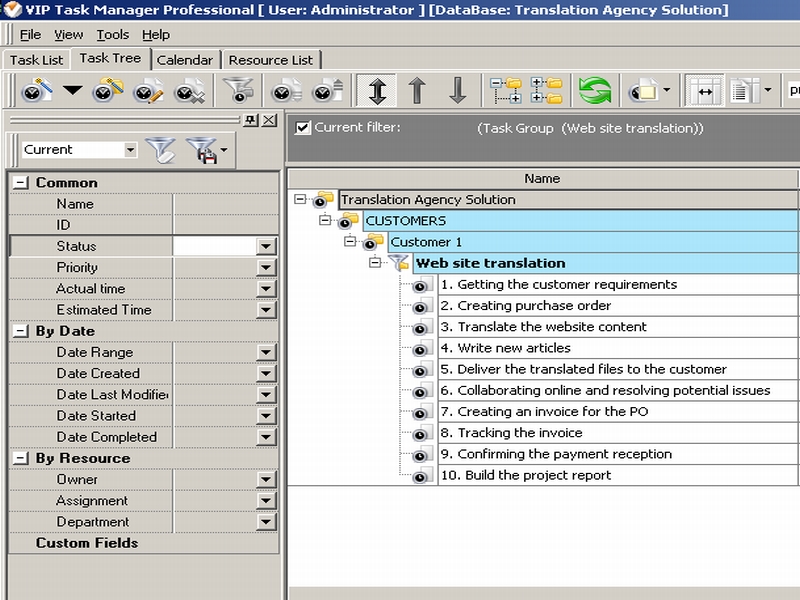The width and height of the screenshot is (800, 600).
Task: Click the Name column header
Action: (x=542, y=179)
